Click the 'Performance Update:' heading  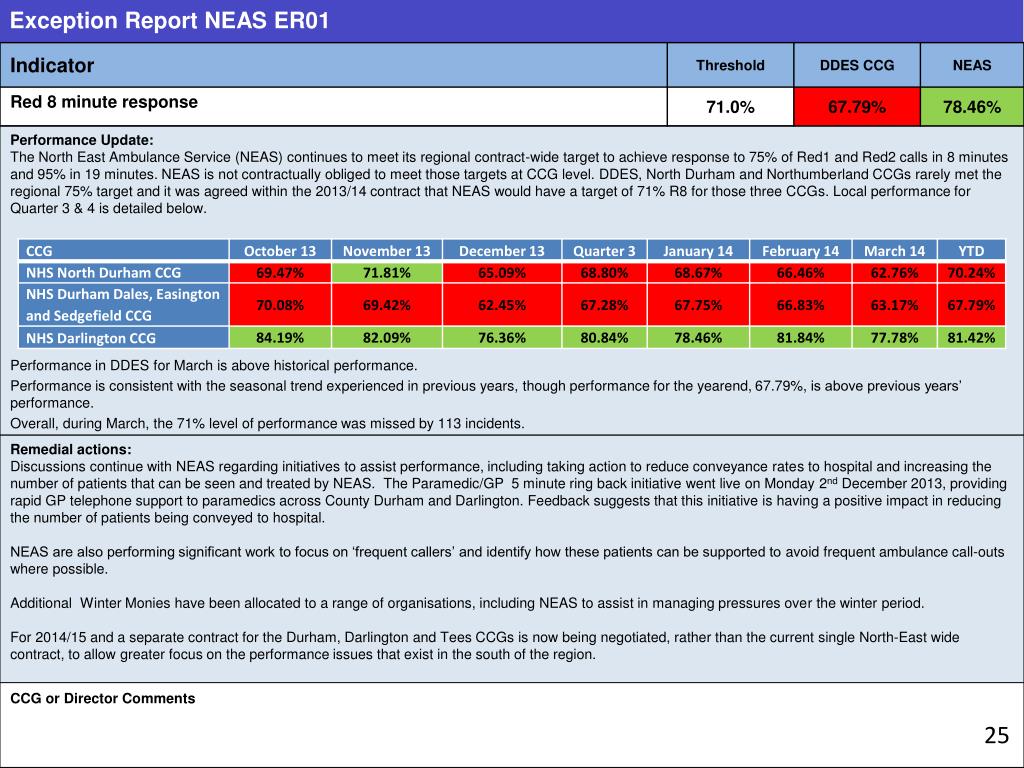click(x=82, y=140)
